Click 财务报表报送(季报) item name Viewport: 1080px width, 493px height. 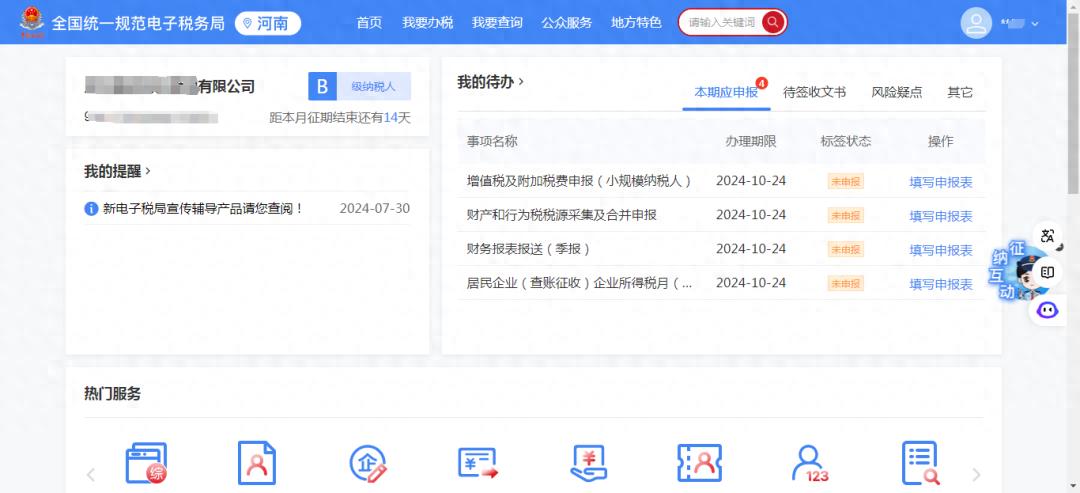pos(528,249)
